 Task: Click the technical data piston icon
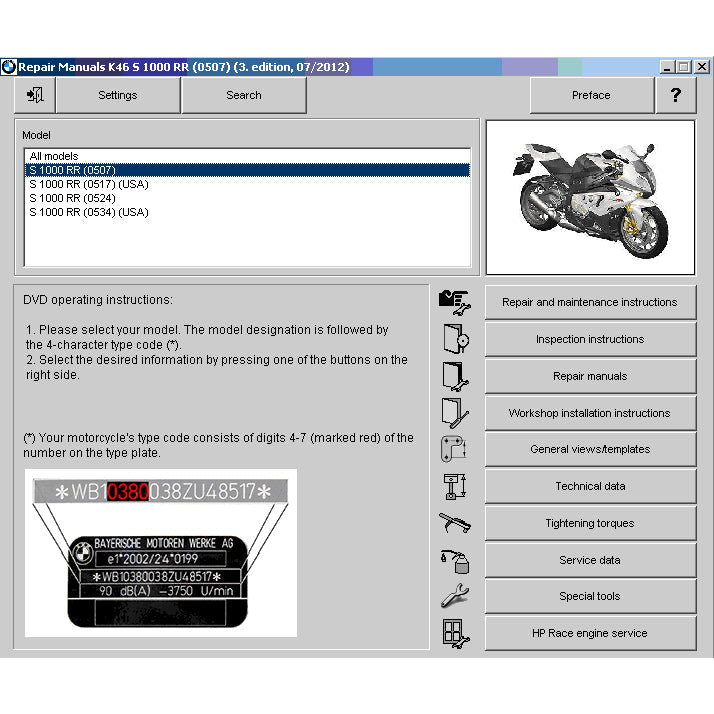tap(454, 486)
